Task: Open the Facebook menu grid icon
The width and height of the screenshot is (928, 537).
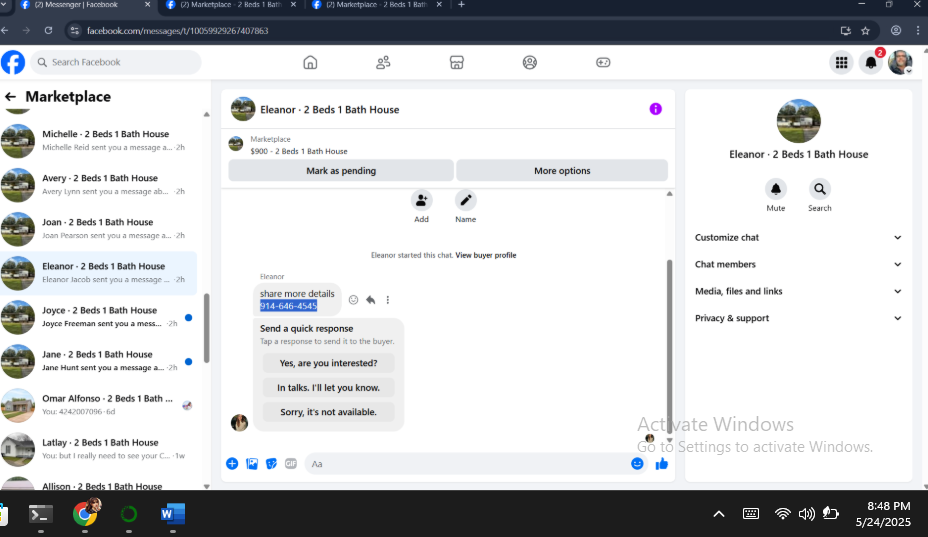Action: tap(841, 62)
